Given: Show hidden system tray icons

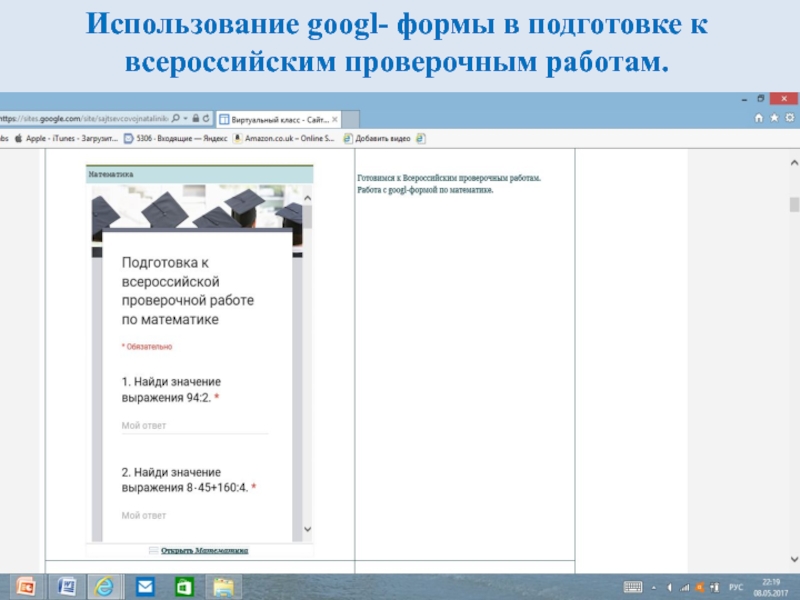Looking at the screenshot, I should 655,586.
